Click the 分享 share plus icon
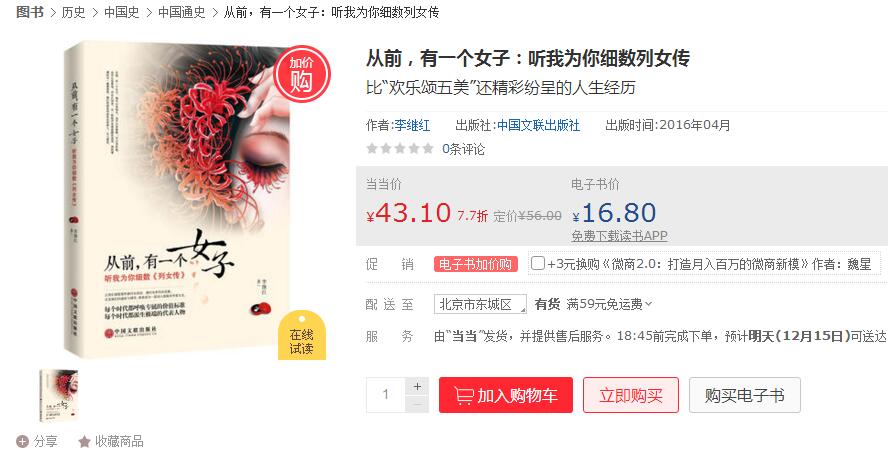Image resolution: width=888 pixels, height=461 pixels. 22,442
